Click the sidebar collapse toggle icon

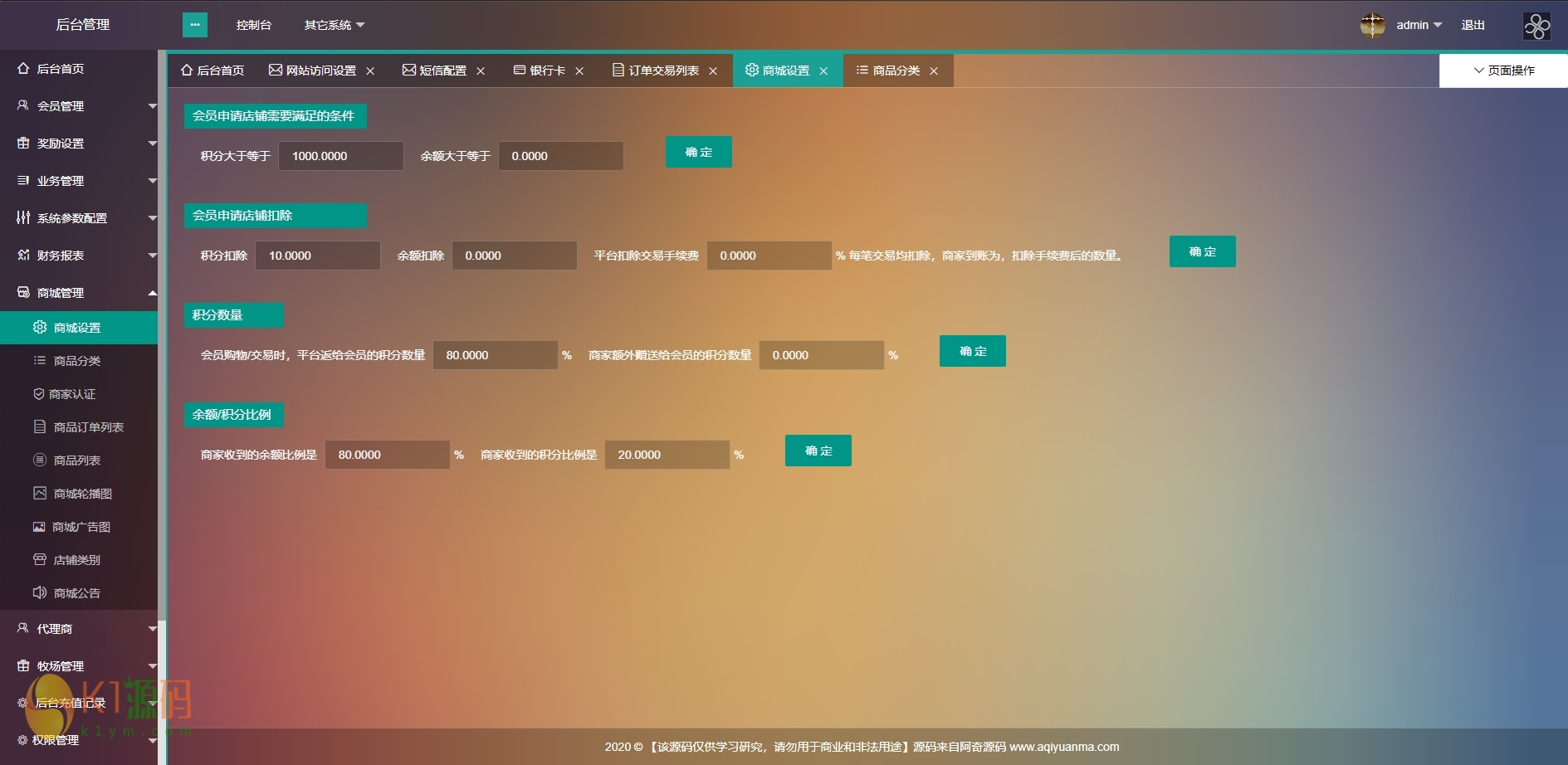(195, 25)
